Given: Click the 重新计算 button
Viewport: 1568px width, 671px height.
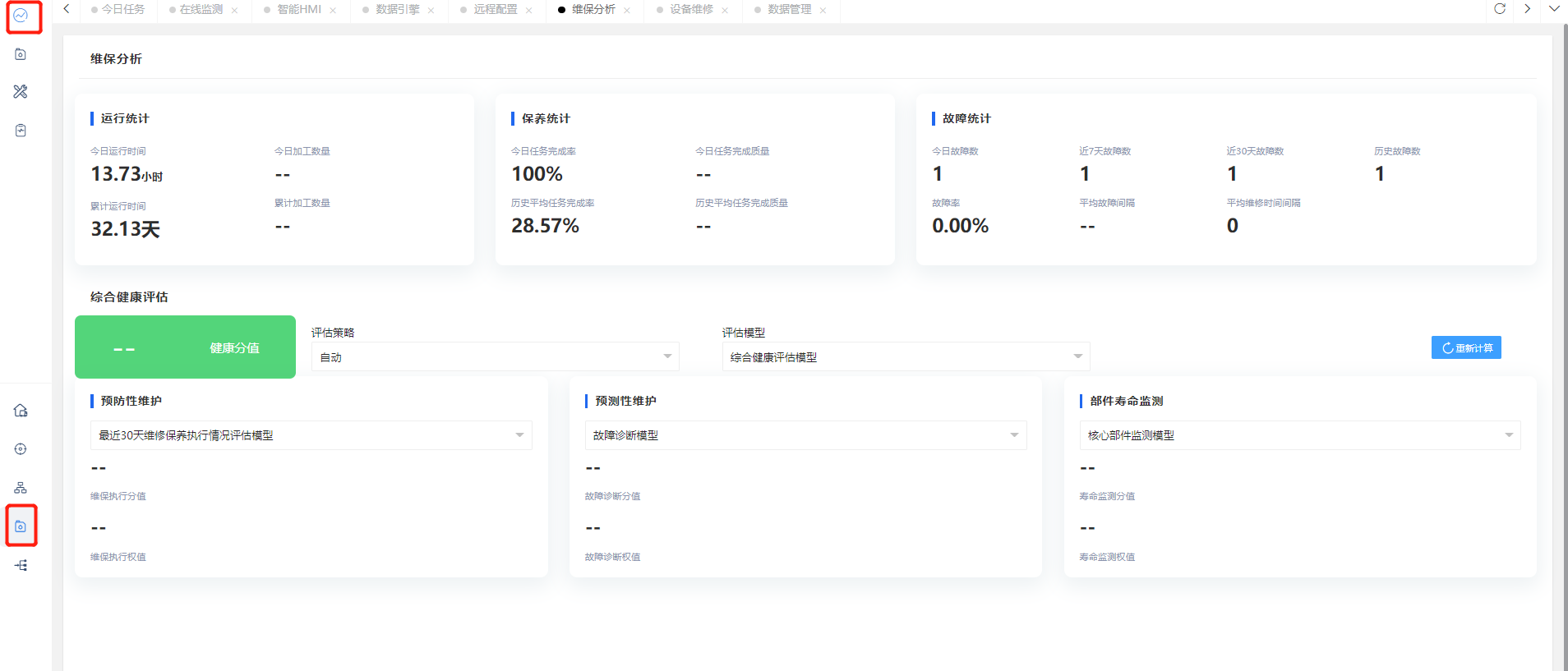Looking at the screenshot, I should [1466, 348].
